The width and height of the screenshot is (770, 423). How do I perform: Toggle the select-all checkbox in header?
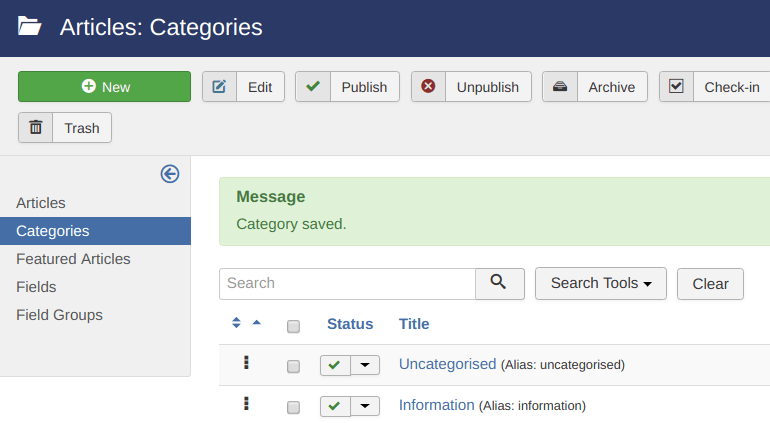pyautogui.click(x=293, y=326)
